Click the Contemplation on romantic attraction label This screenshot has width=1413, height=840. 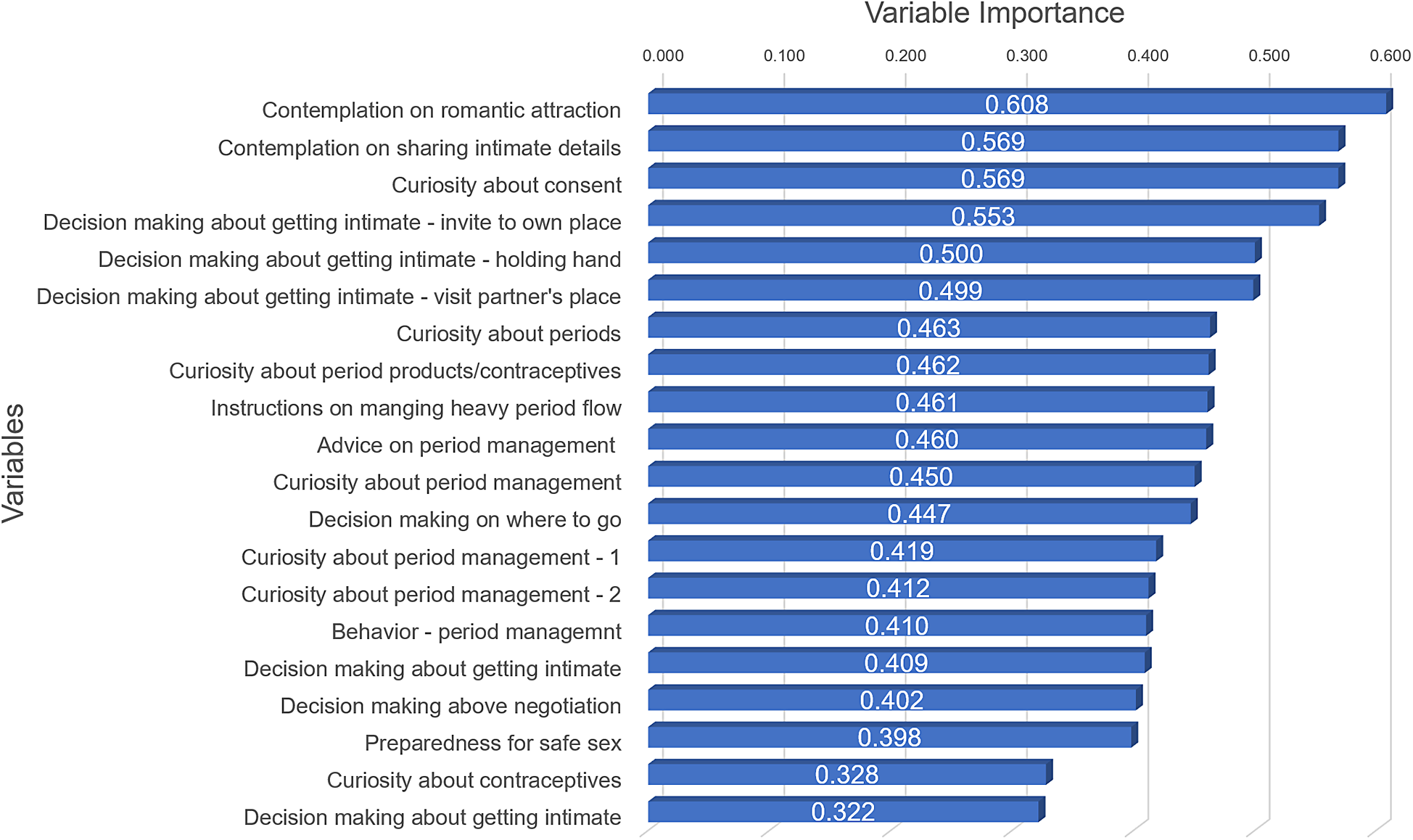tap(441, 110)
